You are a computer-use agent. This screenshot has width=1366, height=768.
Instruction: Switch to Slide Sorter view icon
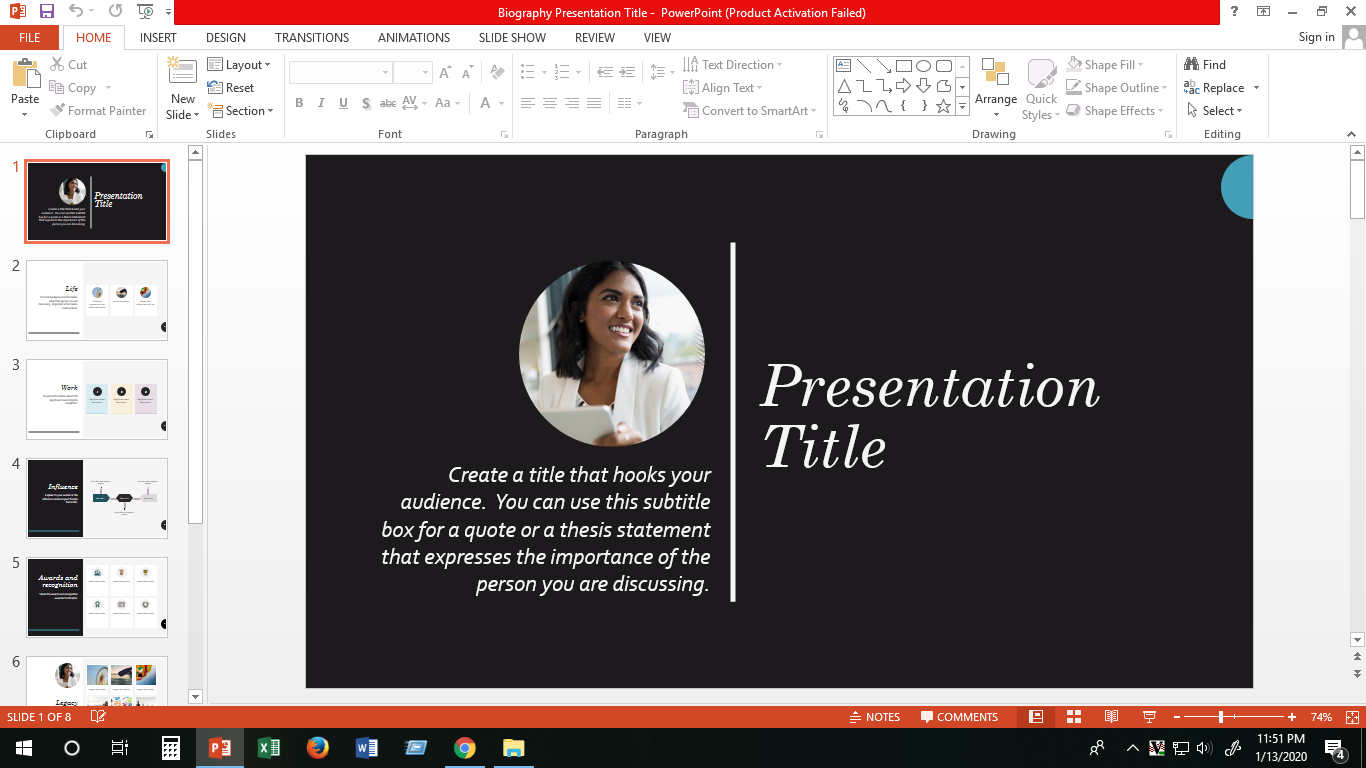click(1074, 717)
